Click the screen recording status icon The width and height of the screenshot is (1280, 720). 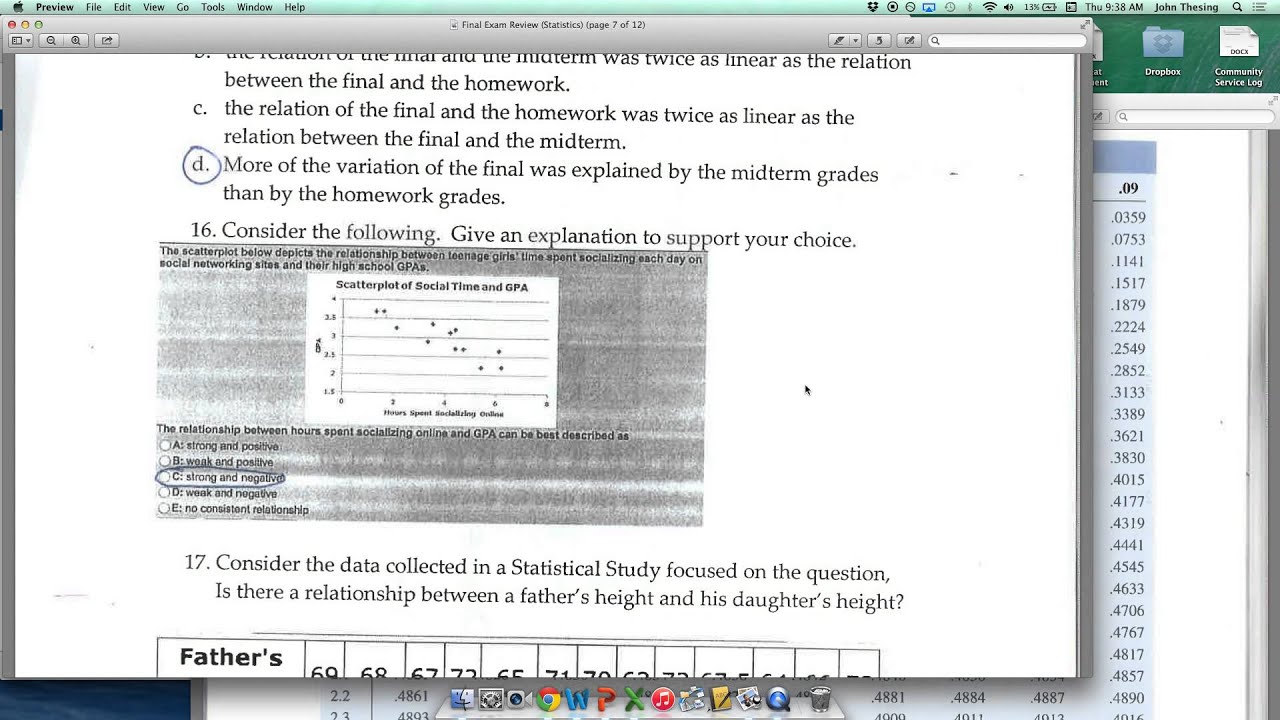click(892, 7)
